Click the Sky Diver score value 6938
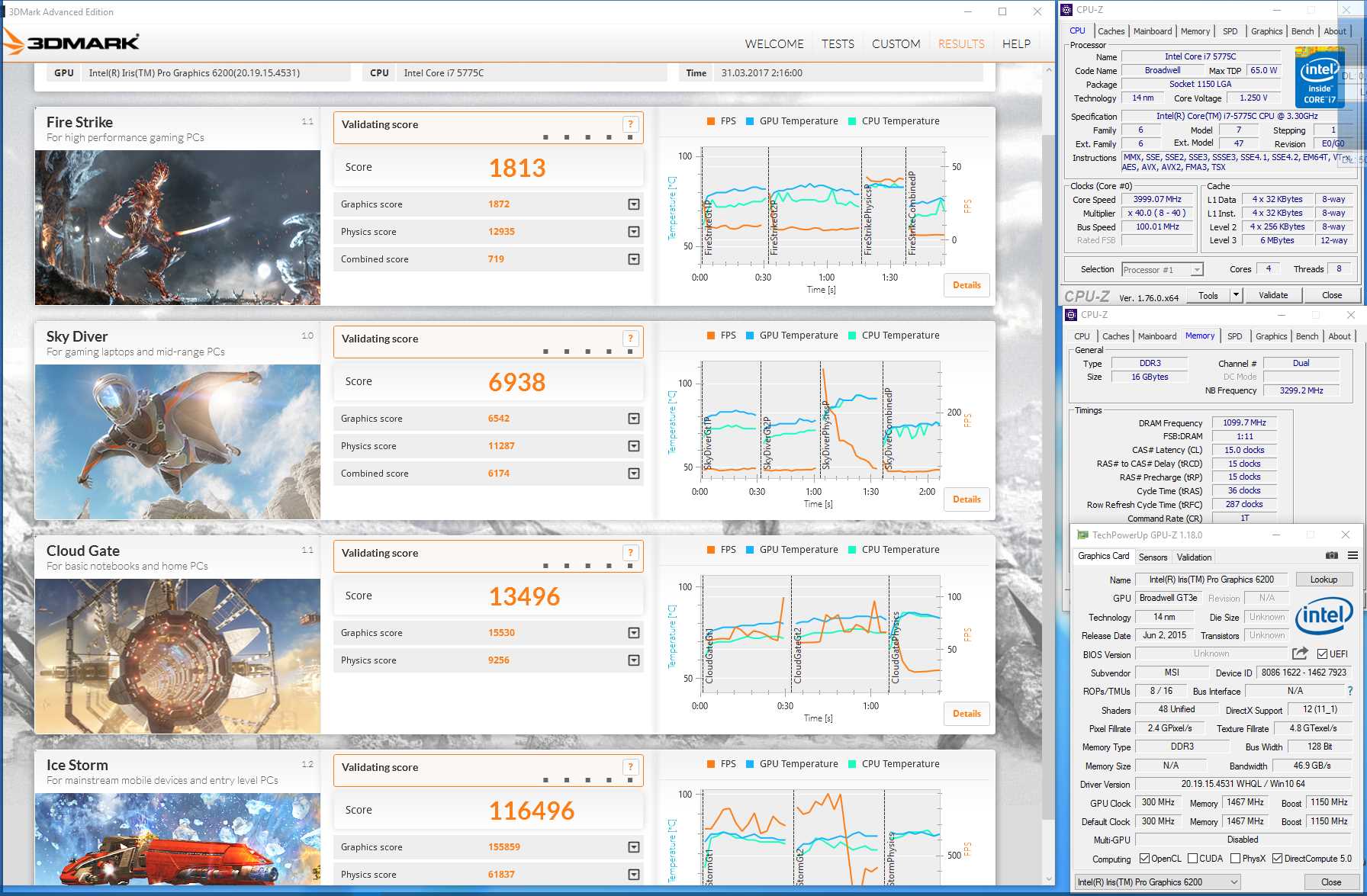This screenshot has width=1367, height=896. (517, 382)
